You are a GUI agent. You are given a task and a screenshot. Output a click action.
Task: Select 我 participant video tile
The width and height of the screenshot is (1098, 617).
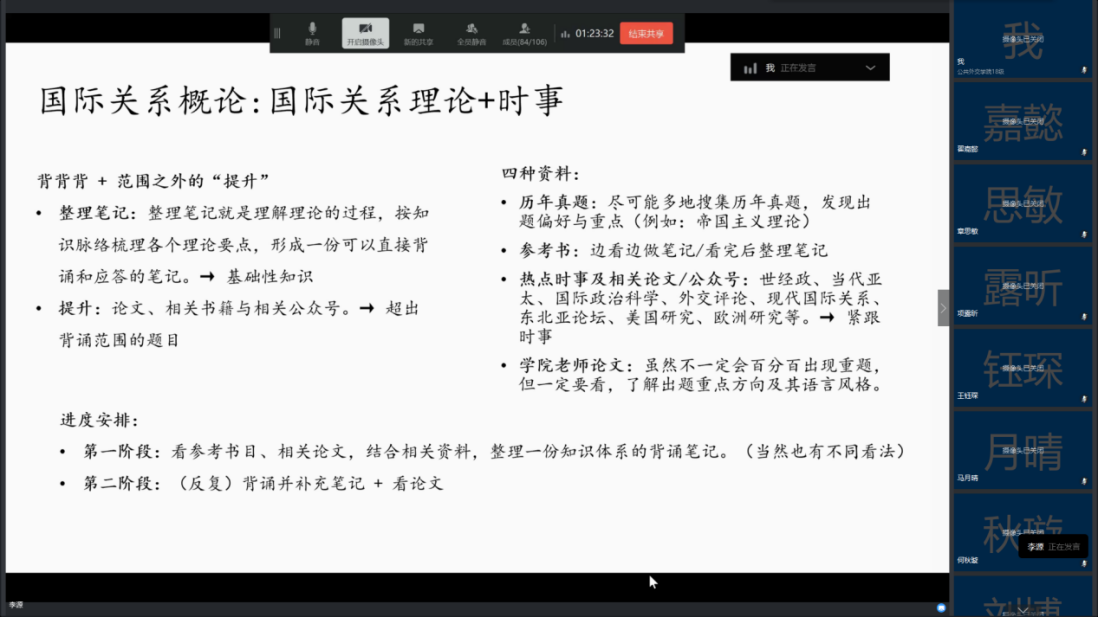click(1022, 42)
